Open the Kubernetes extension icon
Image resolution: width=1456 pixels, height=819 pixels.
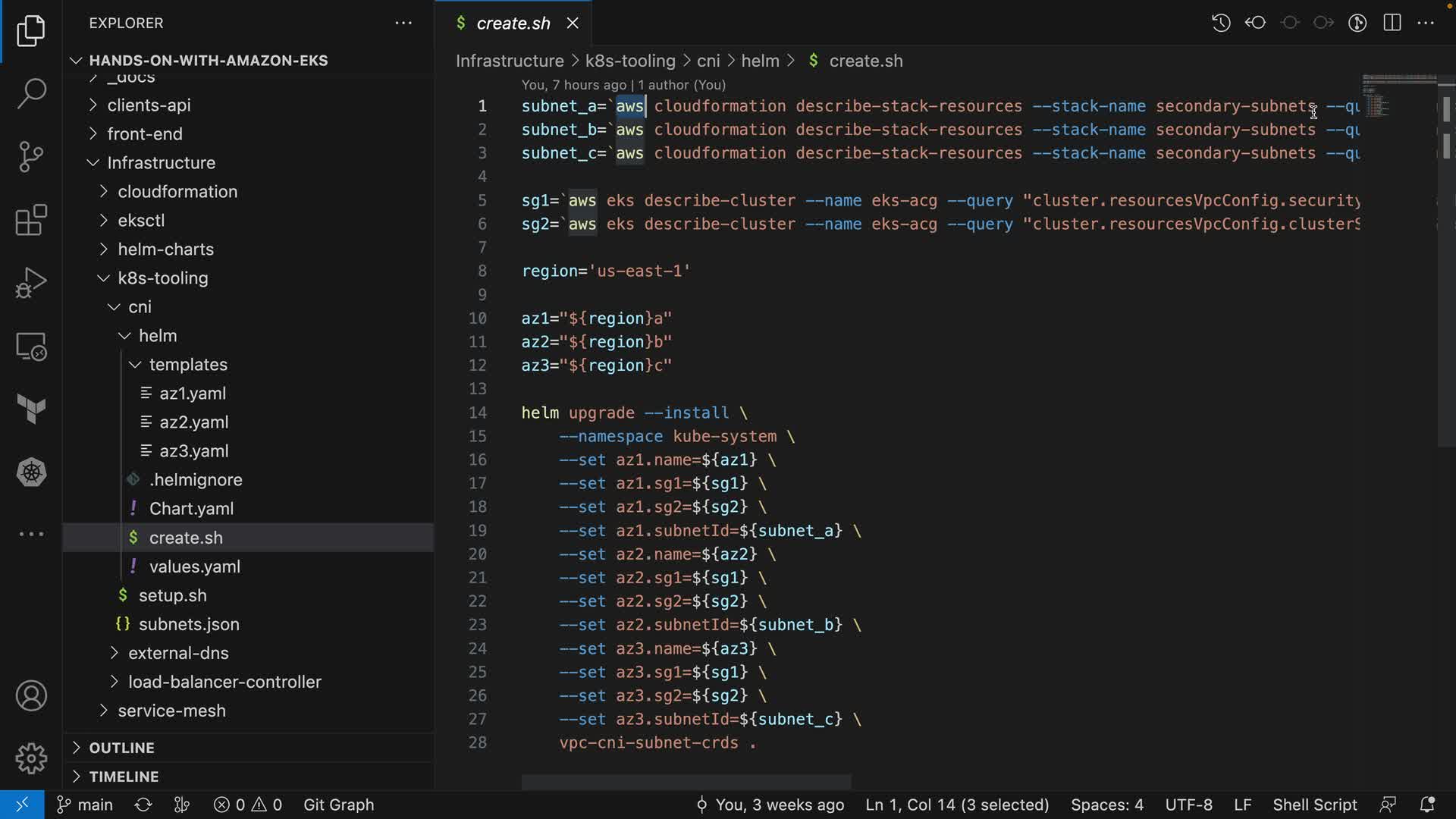[x=31, y=472]
